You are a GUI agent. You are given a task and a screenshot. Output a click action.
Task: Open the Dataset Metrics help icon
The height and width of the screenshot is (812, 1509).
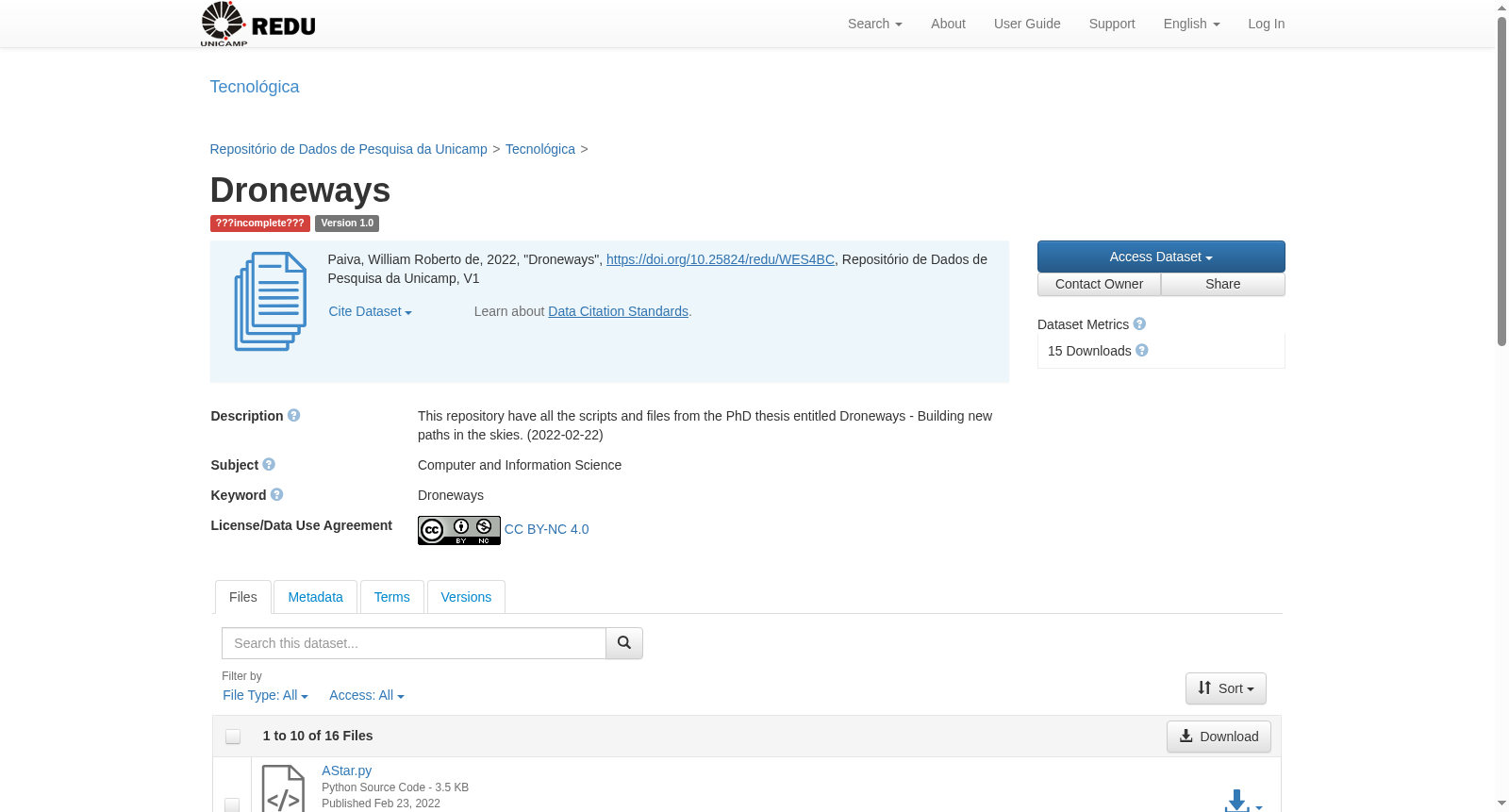pyautogui.click(x=1139, y=323)
